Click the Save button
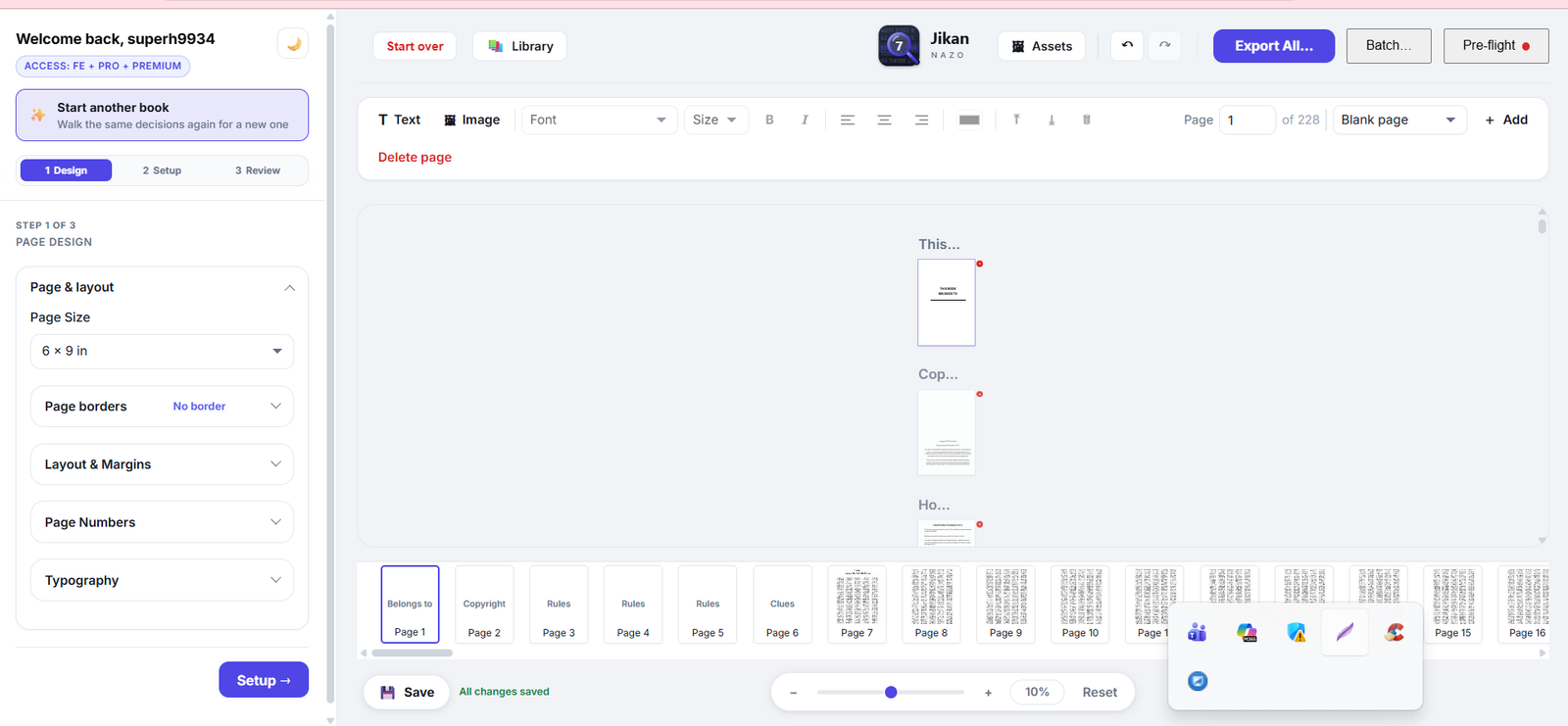 407,693
